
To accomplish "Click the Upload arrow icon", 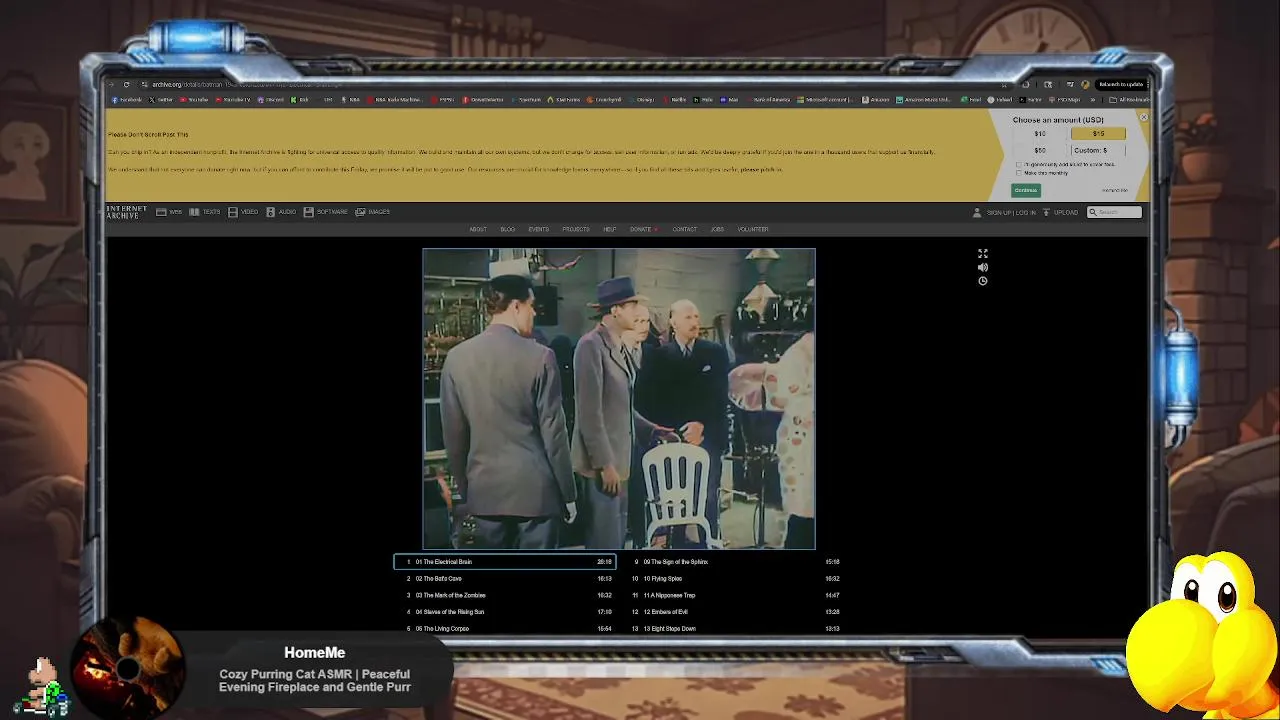I will coord(1046,212).
